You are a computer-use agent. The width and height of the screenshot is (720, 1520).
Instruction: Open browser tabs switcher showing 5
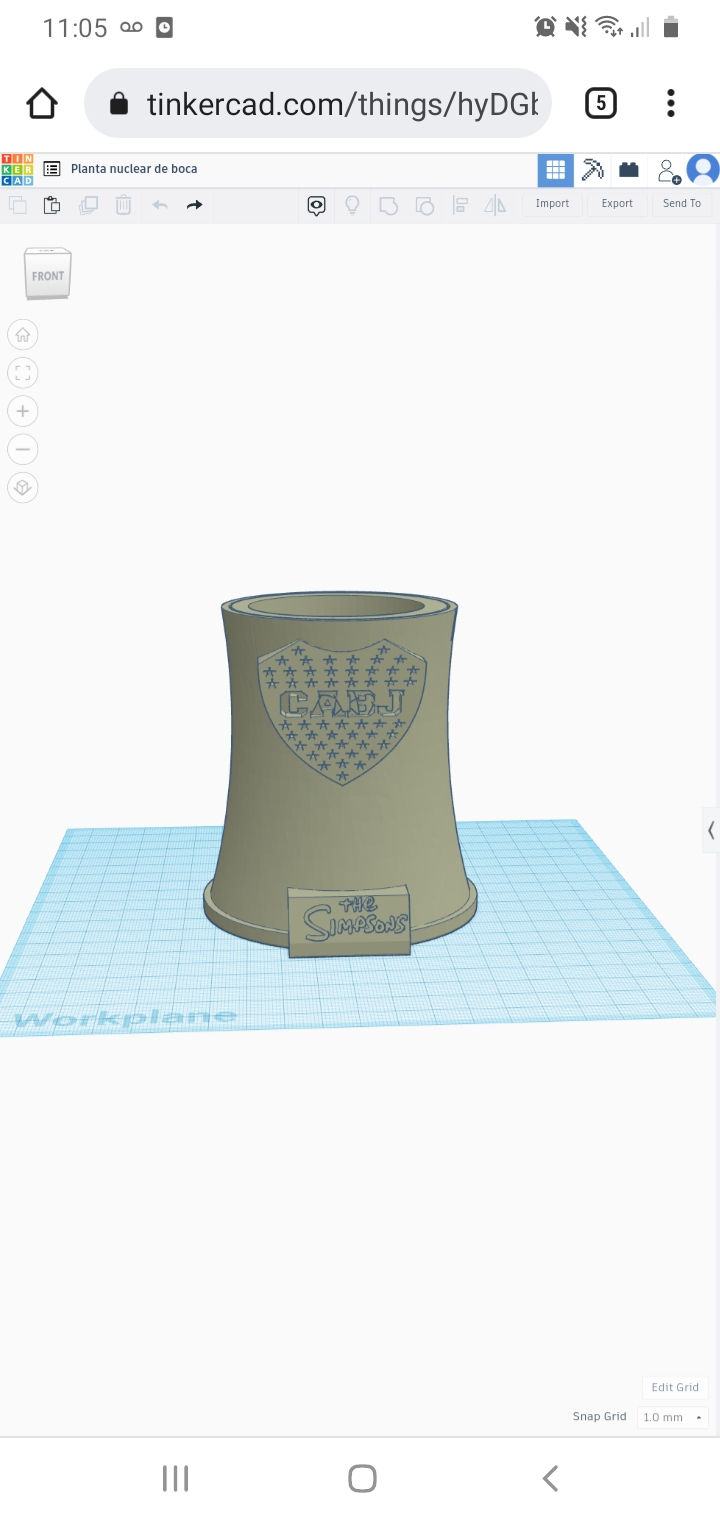[600, 103]
